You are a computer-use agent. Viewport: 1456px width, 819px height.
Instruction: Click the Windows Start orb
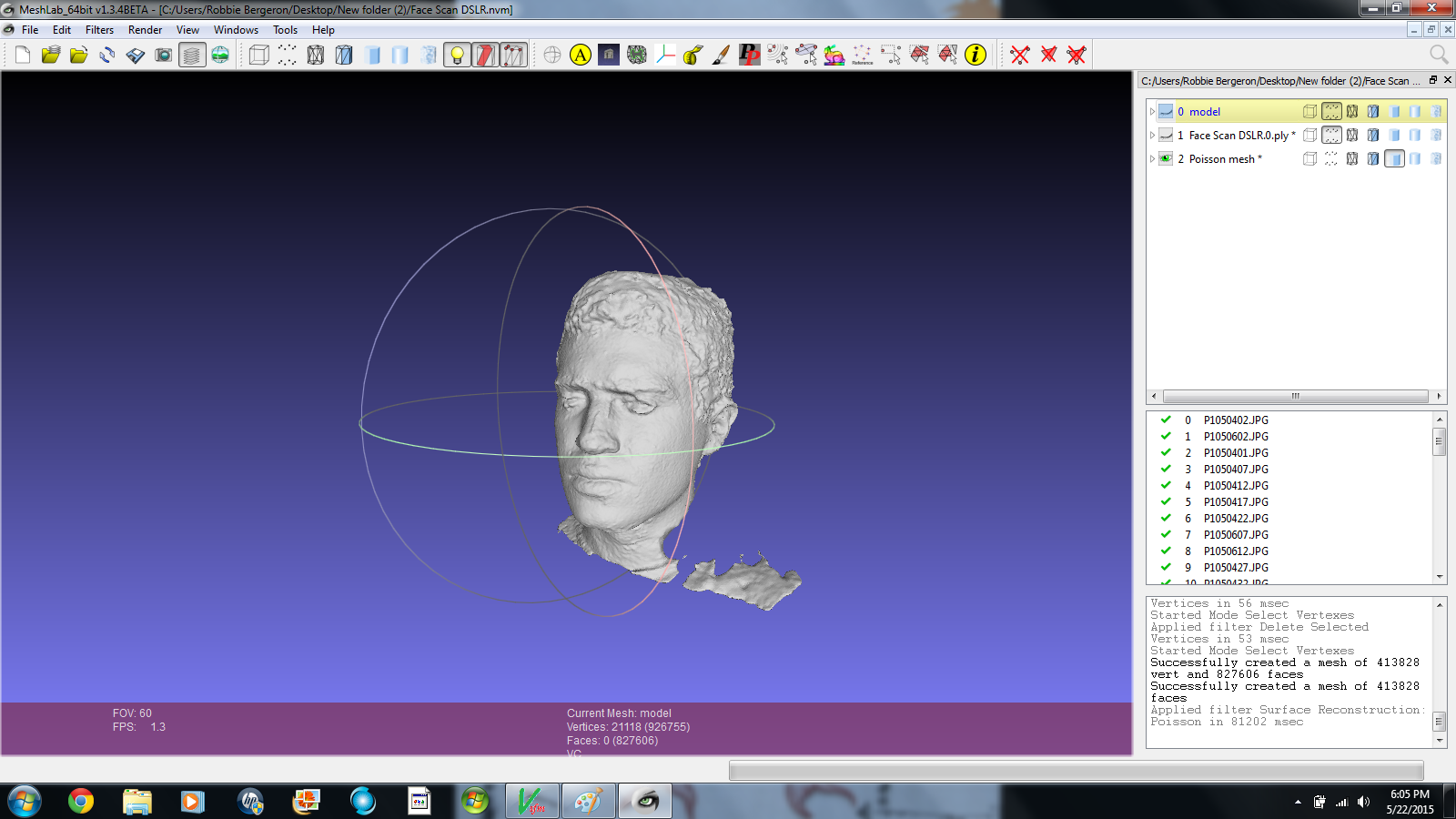[25, 802]
